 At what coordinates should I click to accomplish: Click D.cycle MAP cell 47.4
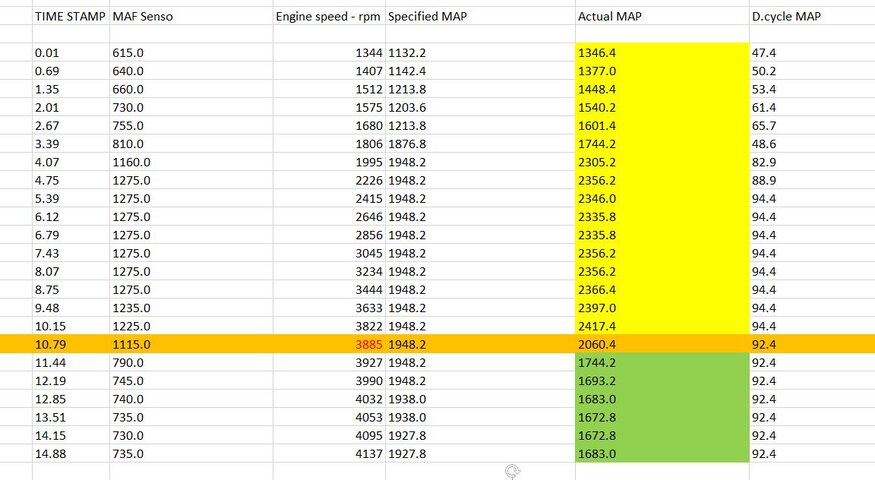click(812, 52)
